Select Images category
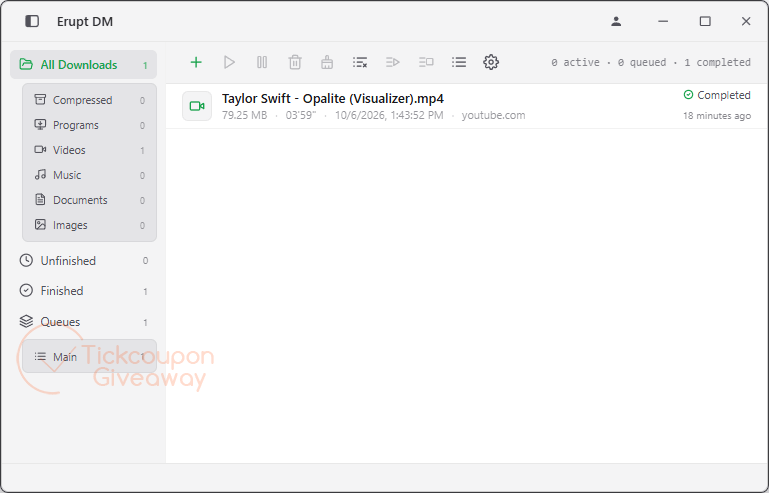The image size is (769, 493). pyautogui.click(x=89, y=225)
